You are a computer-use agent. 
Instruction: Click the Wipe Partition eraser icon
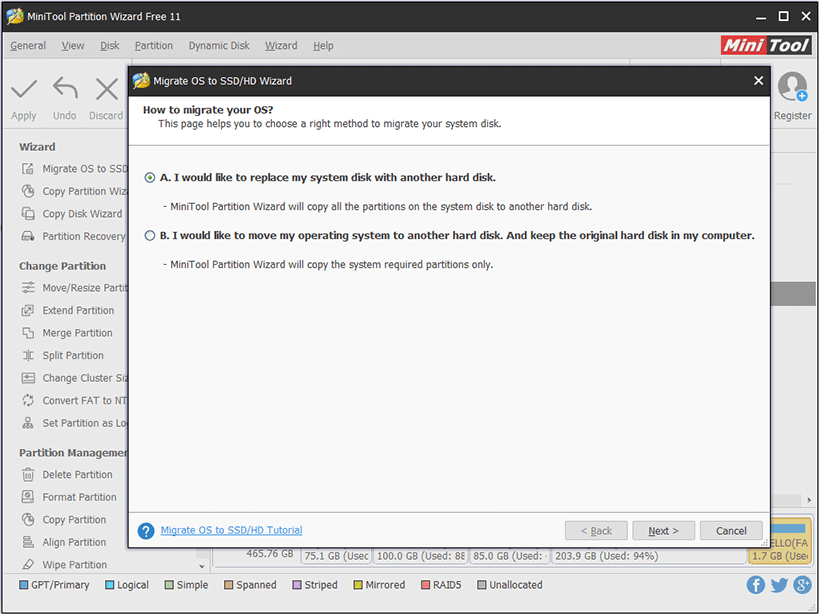tap(28, 564)
